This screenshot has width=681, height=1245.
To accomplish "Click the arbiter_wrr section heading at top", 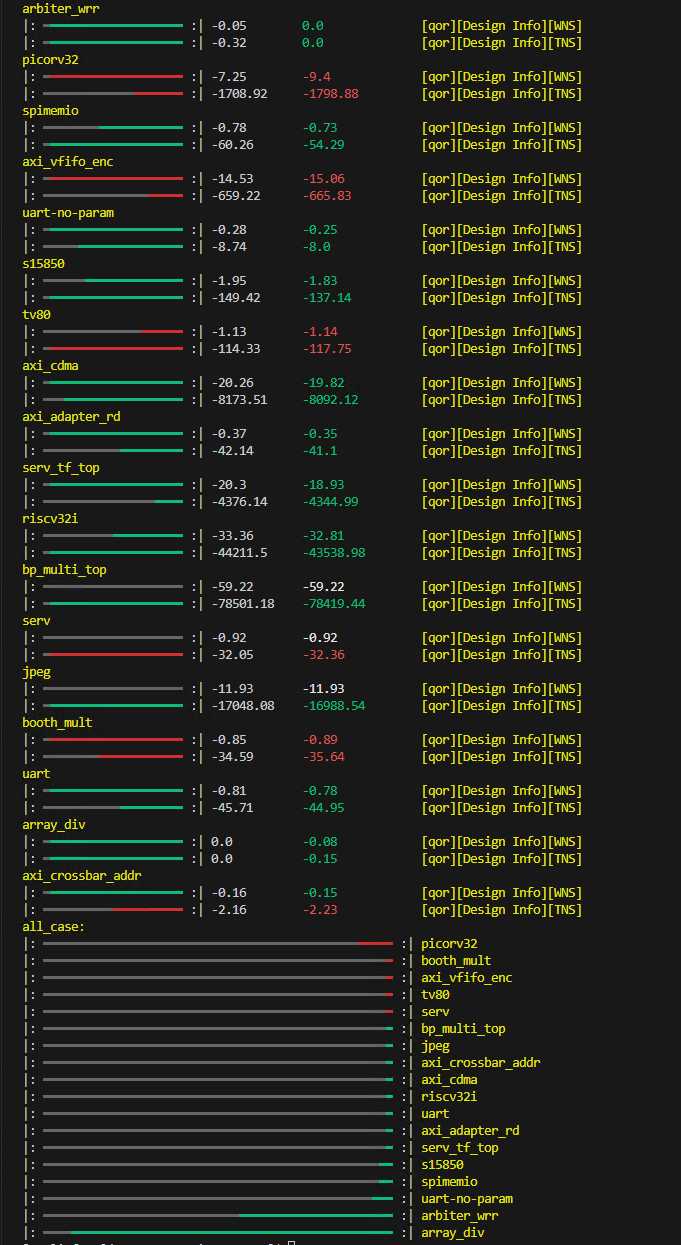I will [61, 9].
